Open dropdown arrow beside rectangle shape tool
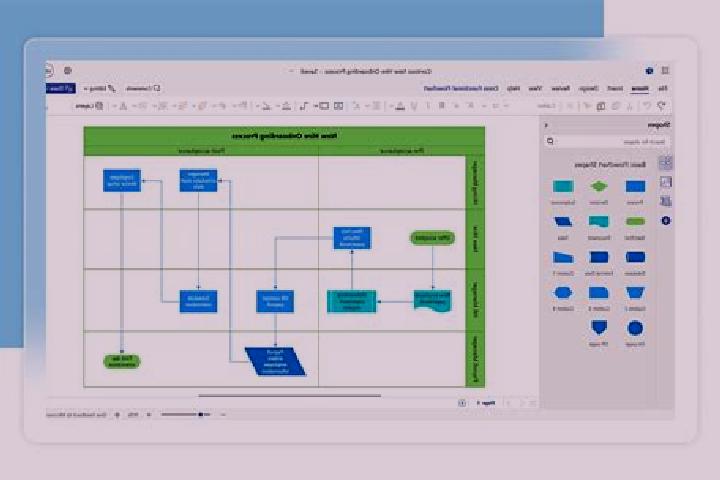 coord(316,106)
